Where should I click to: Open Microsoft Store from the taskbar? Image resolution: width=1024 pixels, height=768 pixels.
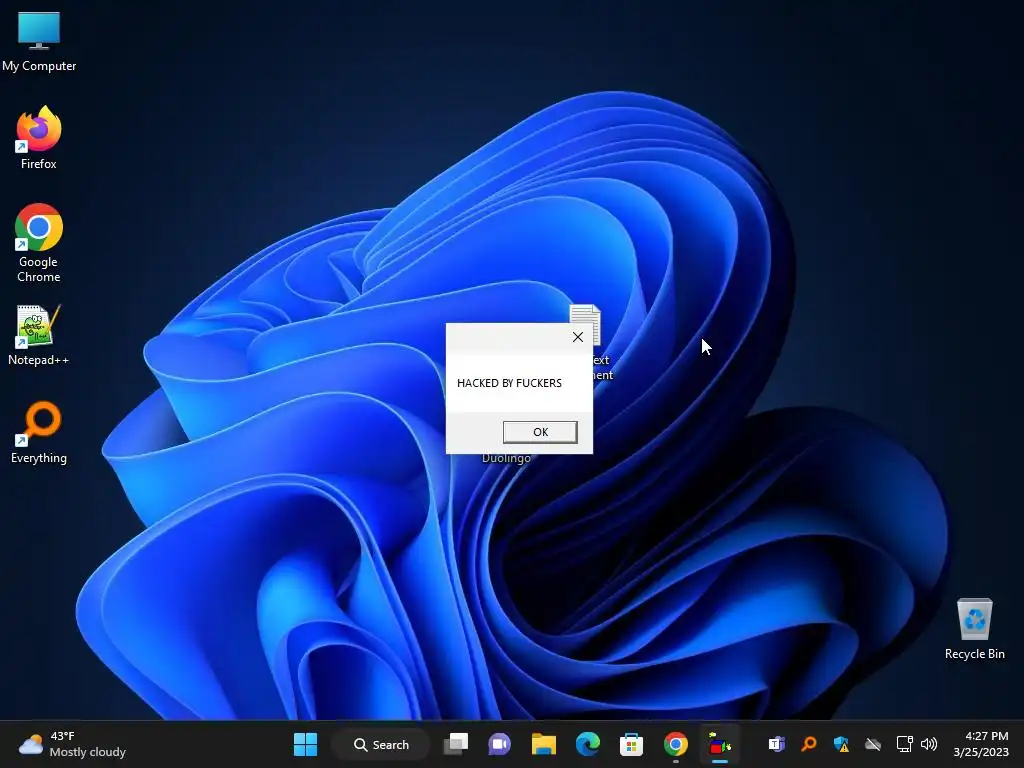tap(632, 744)
